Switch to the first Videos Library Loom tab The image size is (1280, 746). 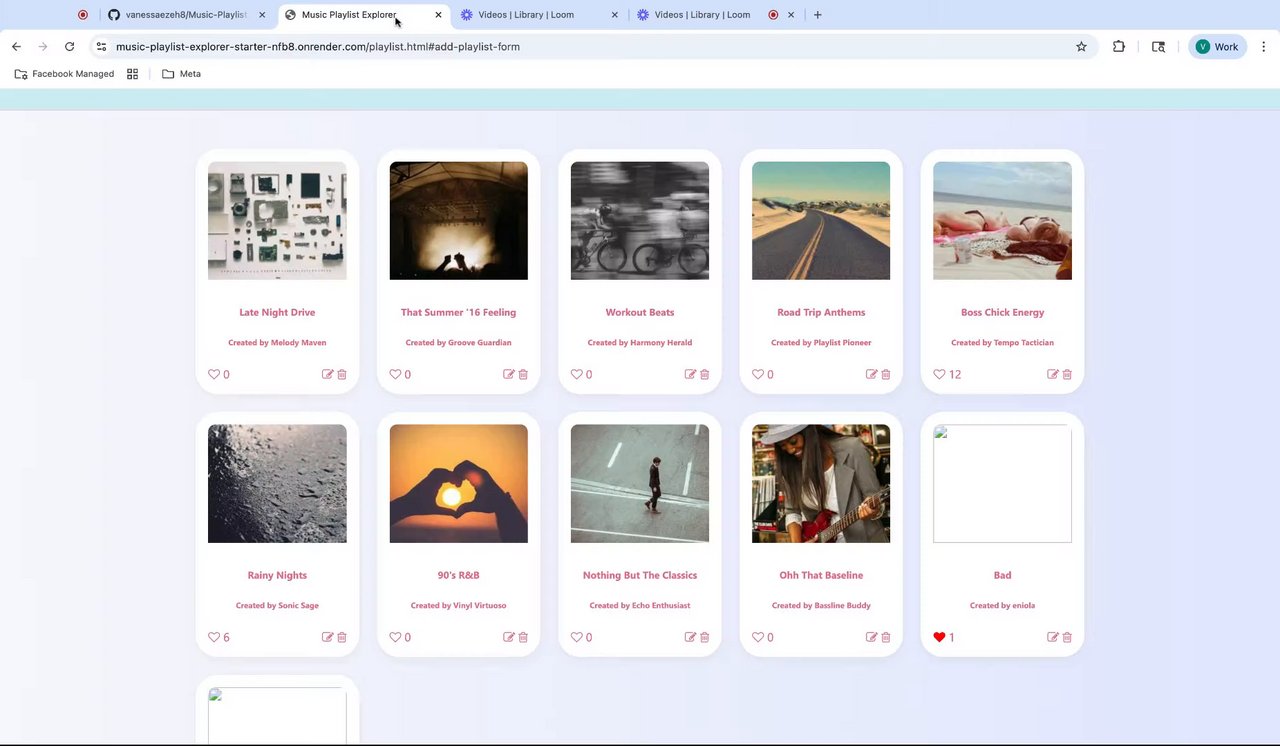[x=536, y=15]
